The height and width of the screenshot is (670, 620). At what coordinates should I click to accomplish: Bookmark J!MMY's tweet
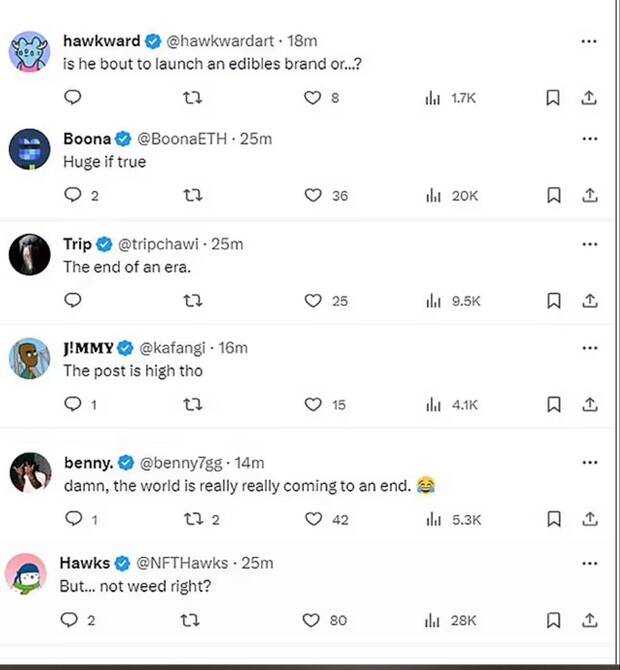(553, 404)
